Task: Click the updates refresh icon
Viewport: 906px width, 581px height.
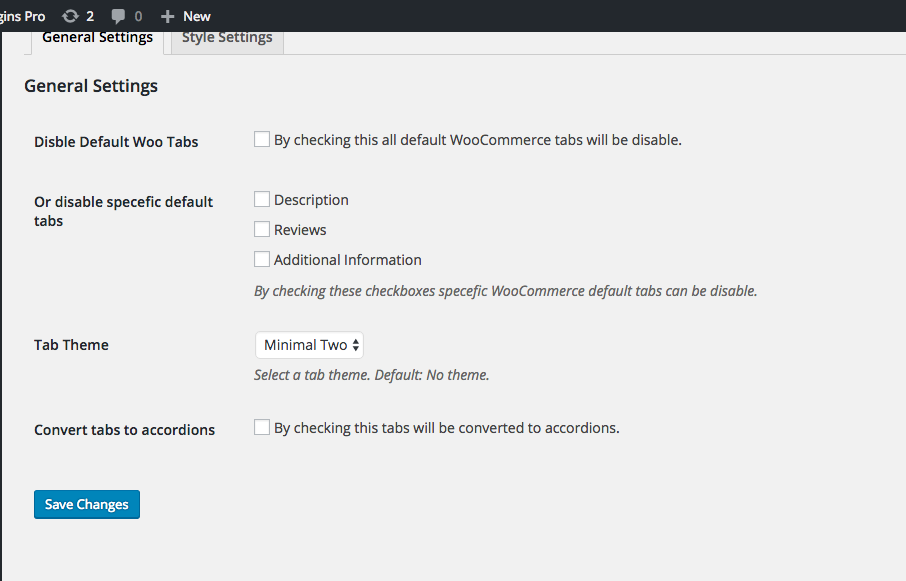Action: coord(70,16)
